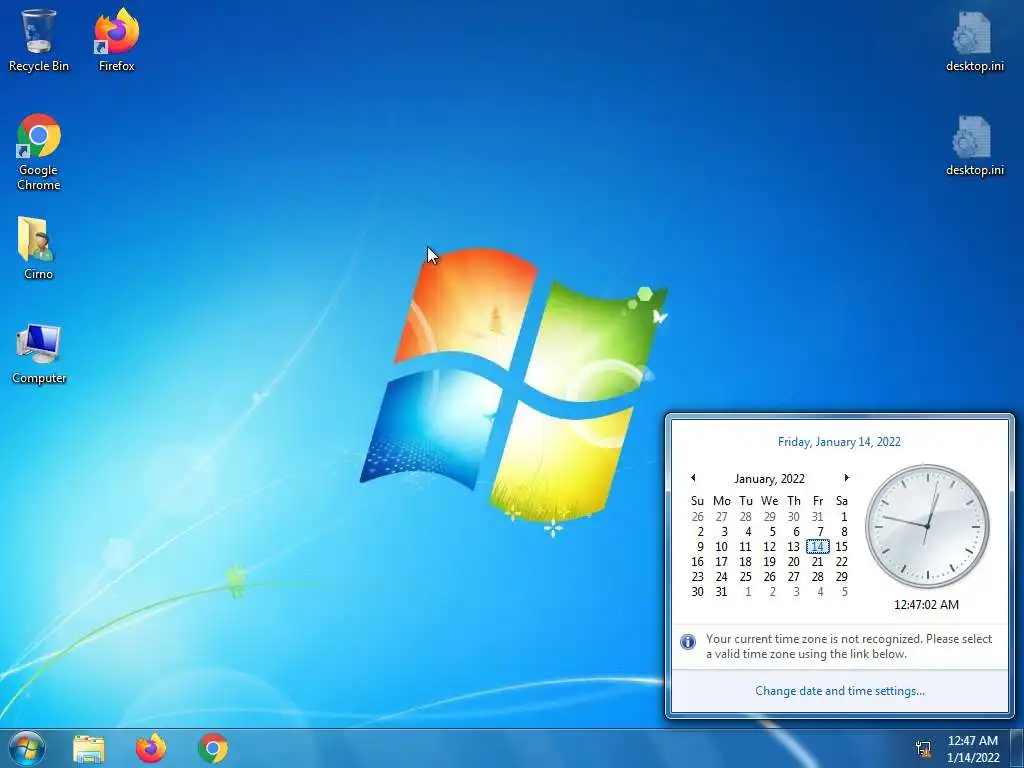This screenshot has width=1024, height=768.
Task: Select the lower desktop.ini file icon
Action: [974, 145]
